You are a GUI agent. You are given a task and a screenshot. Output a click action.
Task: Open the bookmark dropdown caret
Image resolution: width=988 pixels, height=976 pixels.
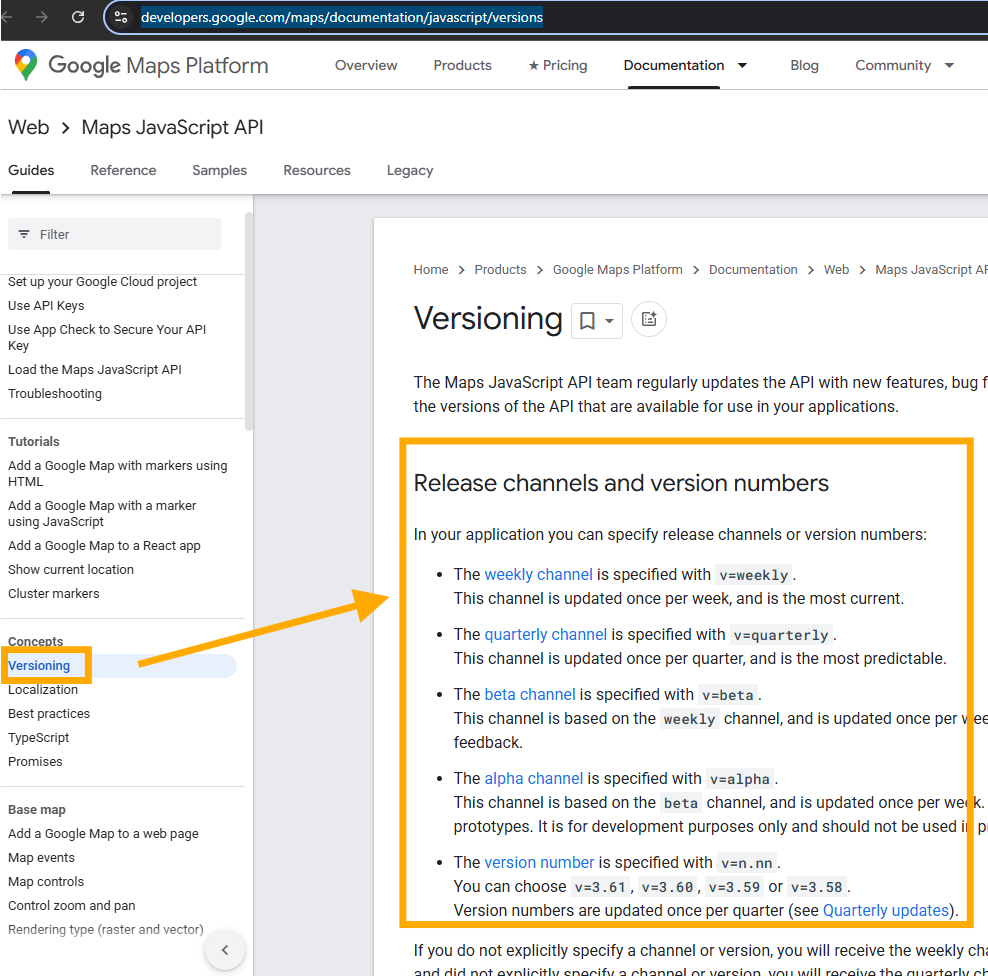609,321
